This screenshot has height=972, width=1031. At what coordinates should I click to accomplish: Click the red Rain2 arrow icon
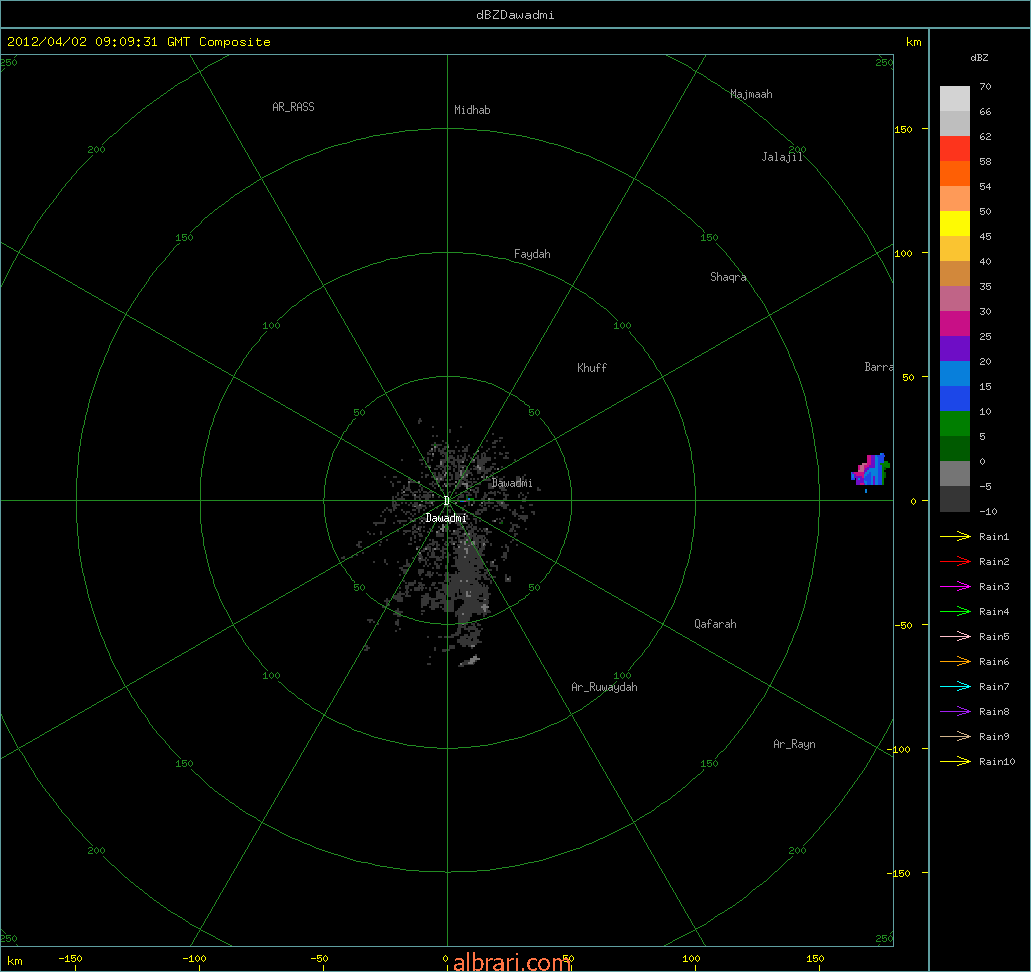pos(955,562)
